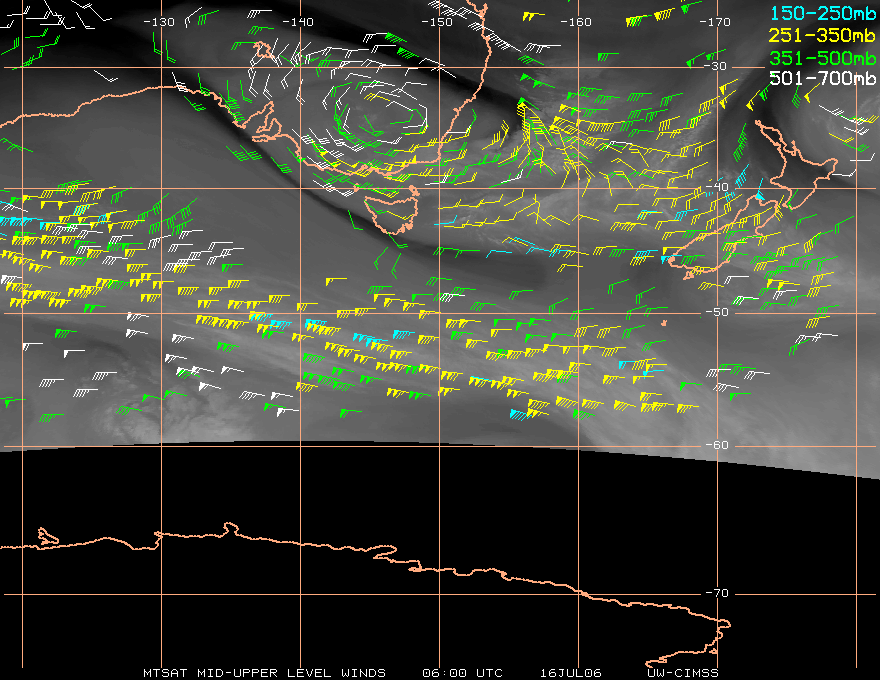
Task: Click the -130 longitude label
Action: pos(159,22)
